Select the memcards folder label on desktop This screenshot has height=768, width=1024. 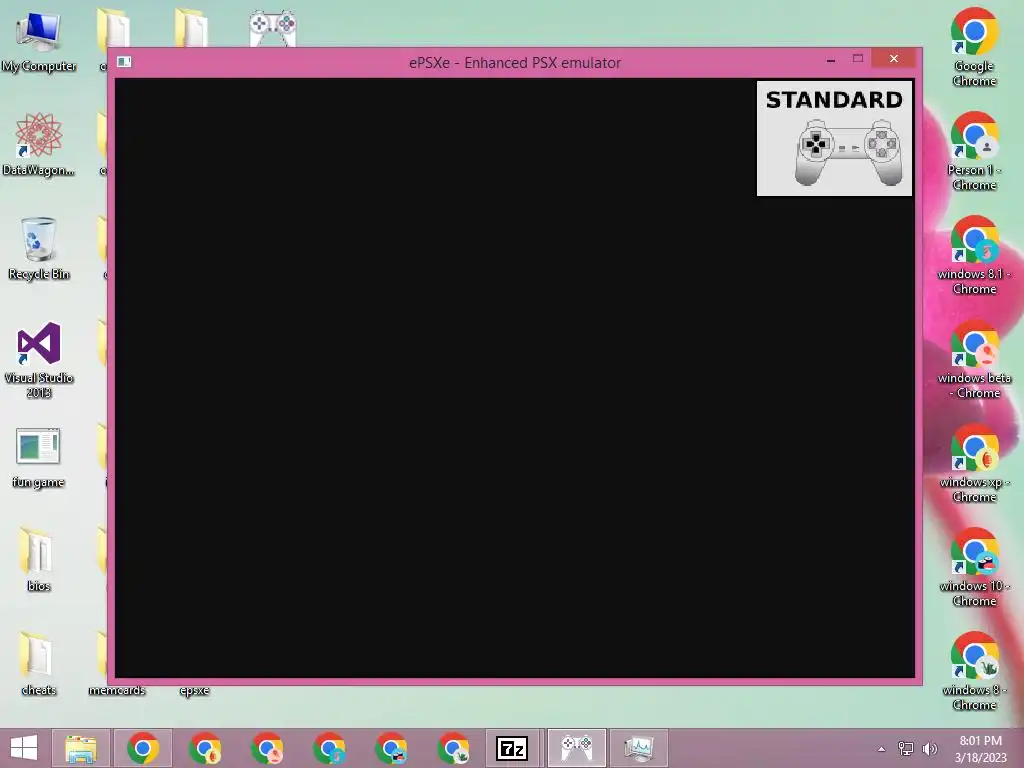pyautogui.click(x=117, y=690)
